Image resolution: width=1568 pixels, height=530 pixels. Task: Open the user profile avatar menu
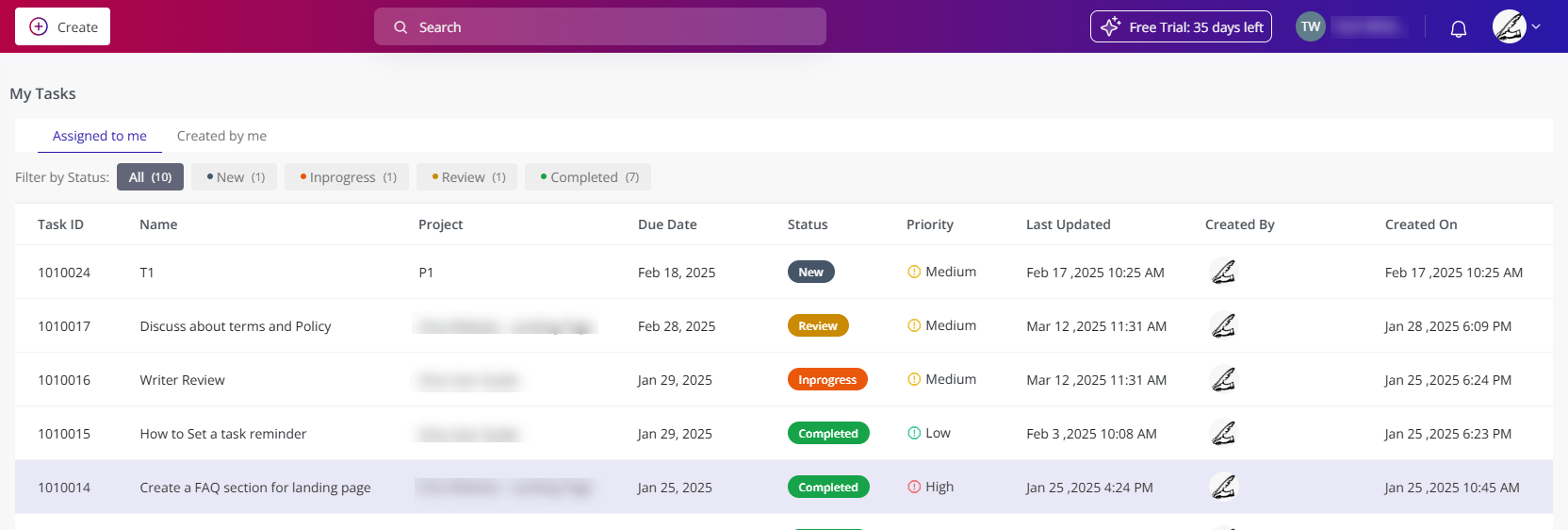click(1510, 26)
